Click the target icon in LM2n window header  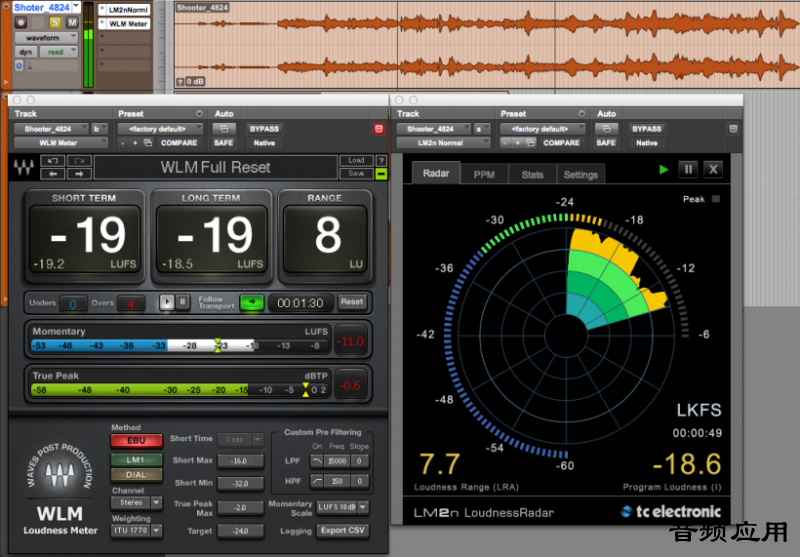tap(733, 129)
